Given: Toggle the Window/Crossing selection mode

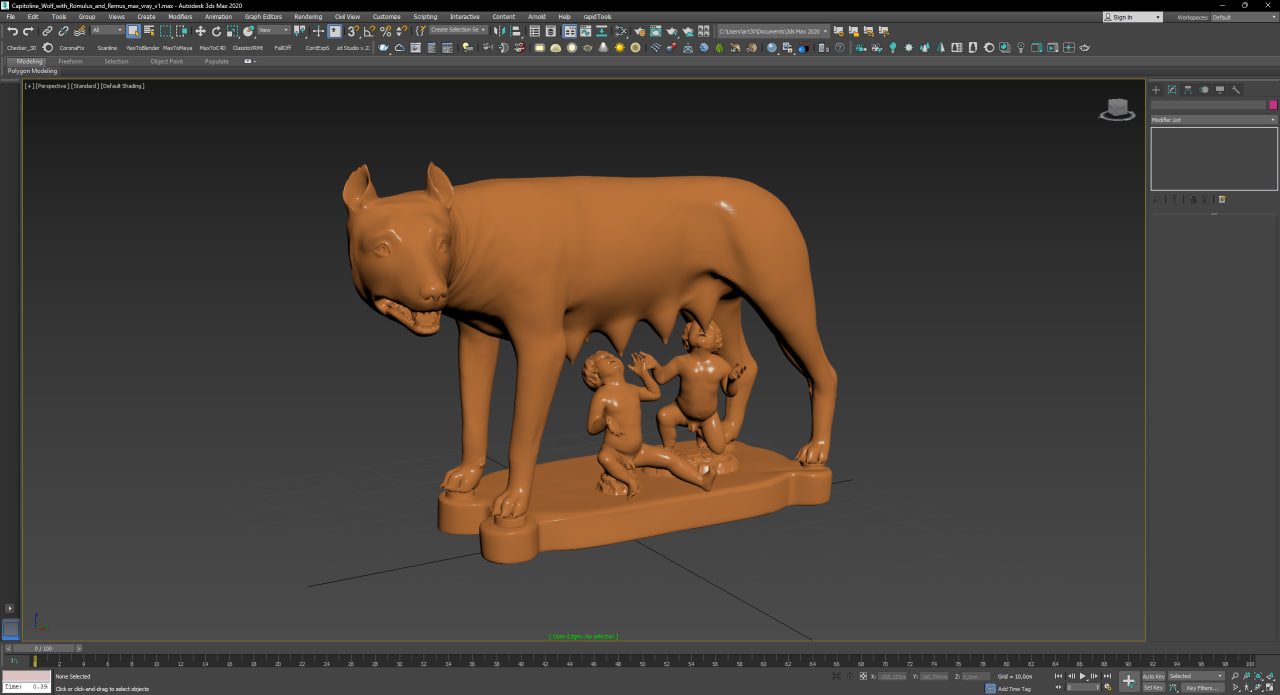Looking at the screenshot, I should (x=181, y=31).
